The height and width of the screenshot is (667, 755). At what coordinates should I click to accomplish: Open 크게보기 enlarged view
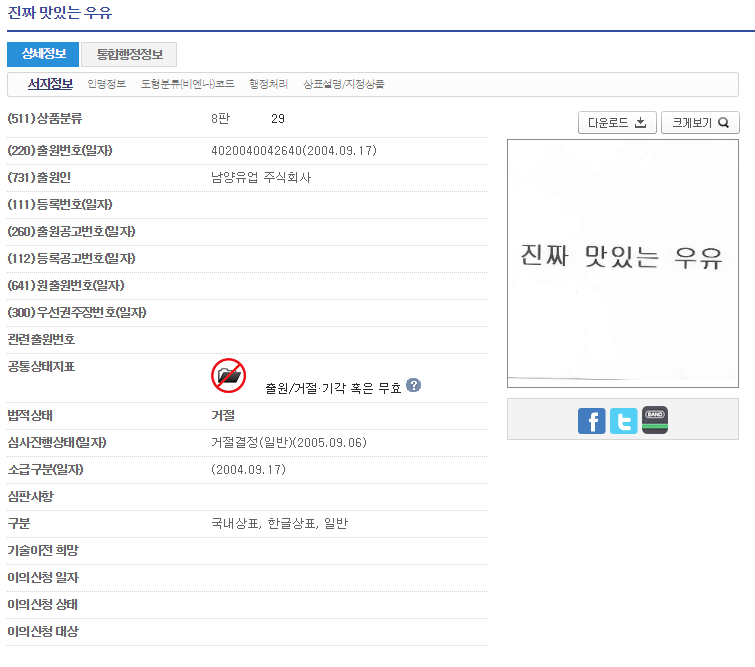(x=700, y=123)
